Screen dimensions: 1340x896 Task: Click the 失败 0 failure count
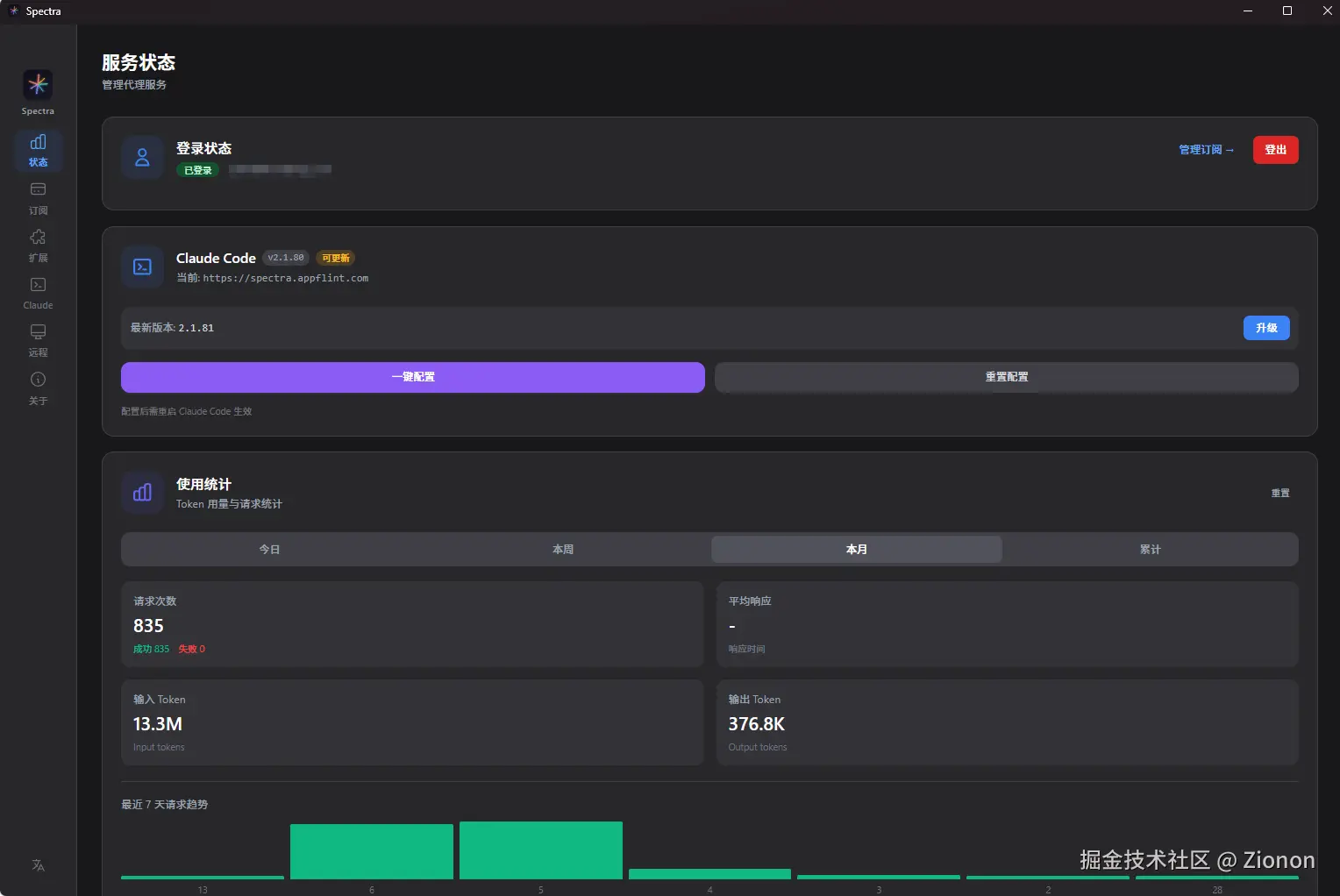click(192, 649)
